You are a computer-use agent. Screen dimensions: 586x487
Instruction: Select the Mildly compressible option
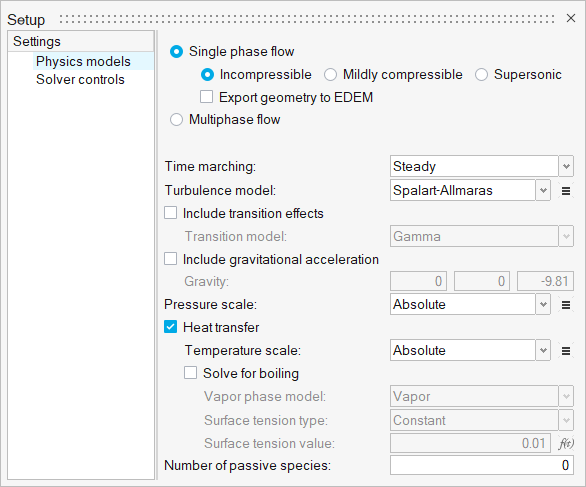[x=330, y=75]
